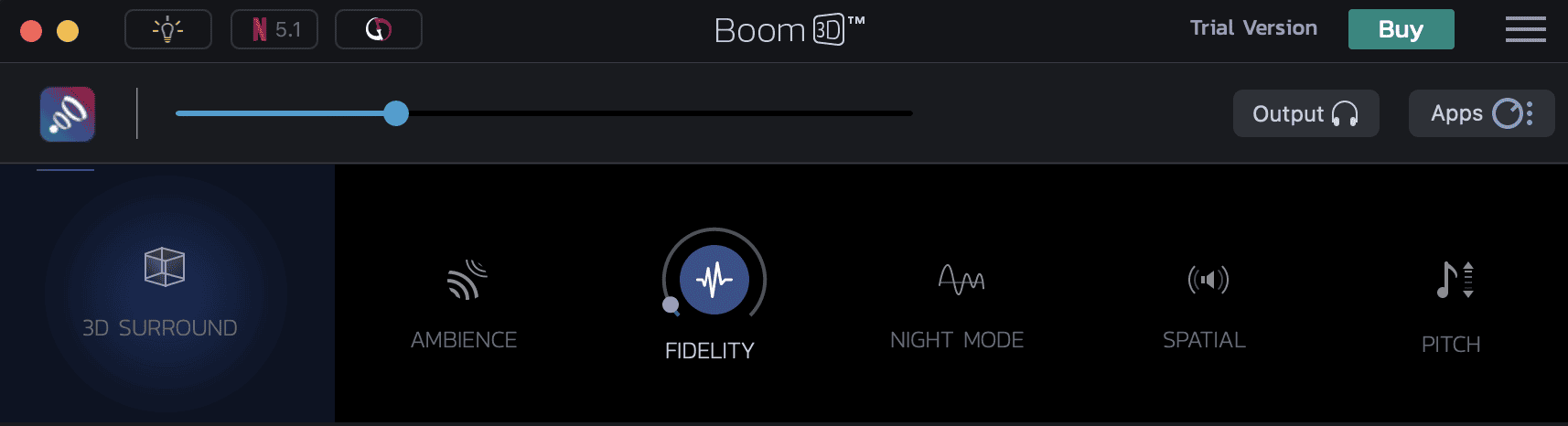Select the Night Mode waveform icon
This screenshot has width=1568, height=426.
pos(961,279)
